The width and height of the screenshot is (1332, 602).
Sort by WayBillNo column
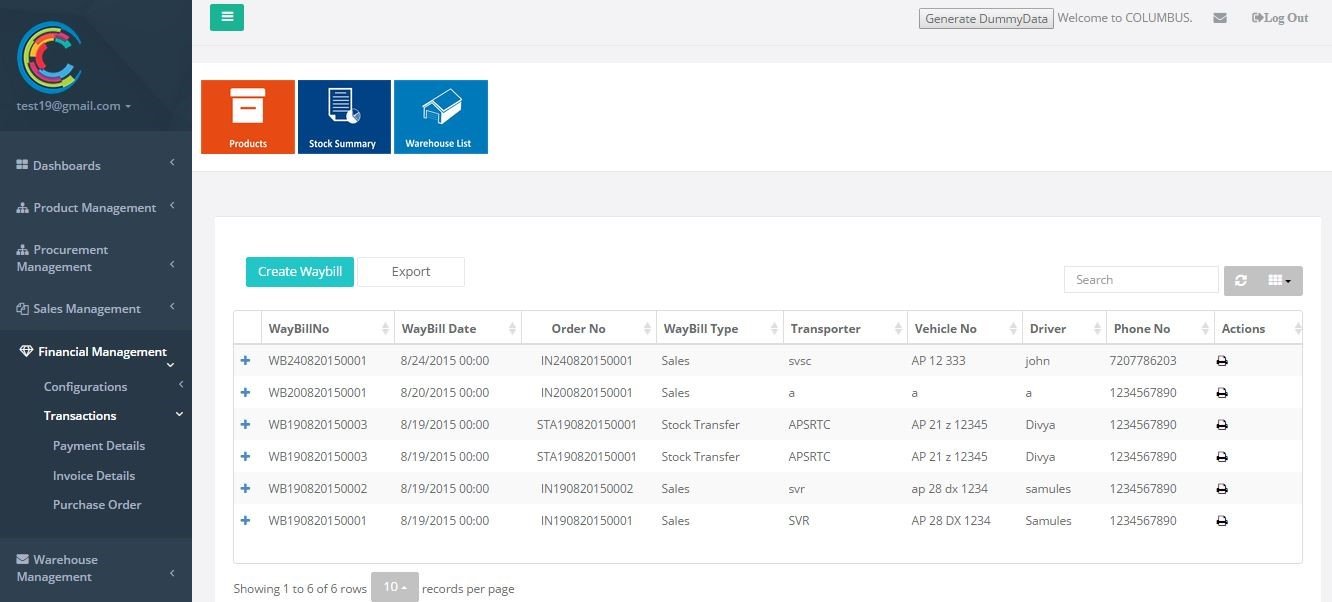(x=327, y=328)
